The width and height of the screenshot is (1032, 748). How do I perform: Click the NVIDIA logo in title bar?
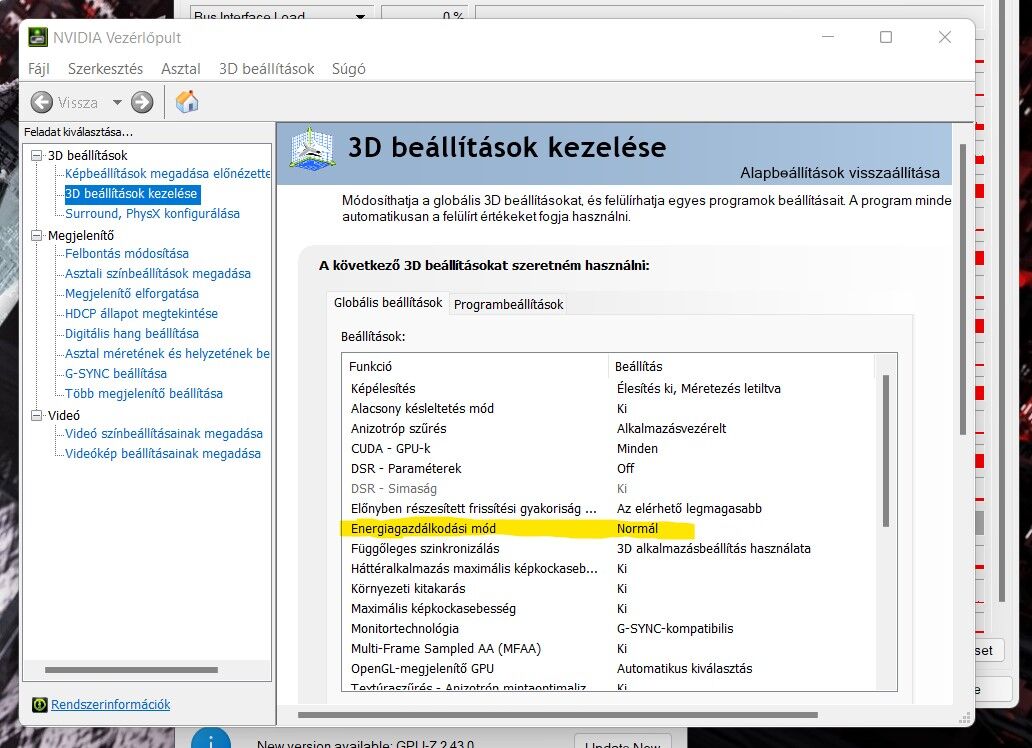point(38,38)
